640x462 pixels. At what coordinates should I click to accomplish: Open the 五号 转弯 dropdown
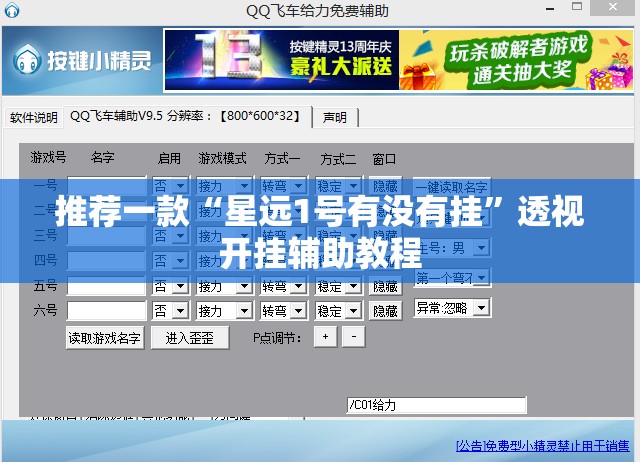tap(284, 287)
